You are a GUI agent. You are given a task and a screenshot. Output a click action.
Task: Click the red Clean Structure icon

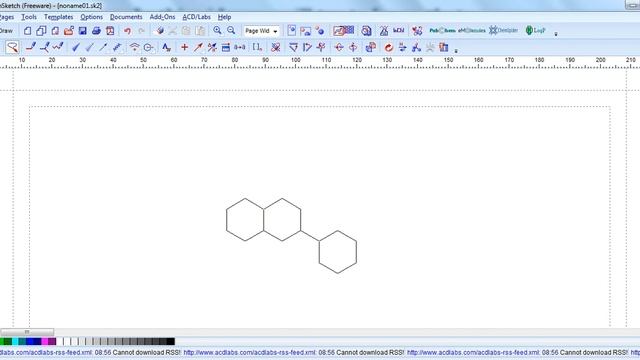pos(389,47)
